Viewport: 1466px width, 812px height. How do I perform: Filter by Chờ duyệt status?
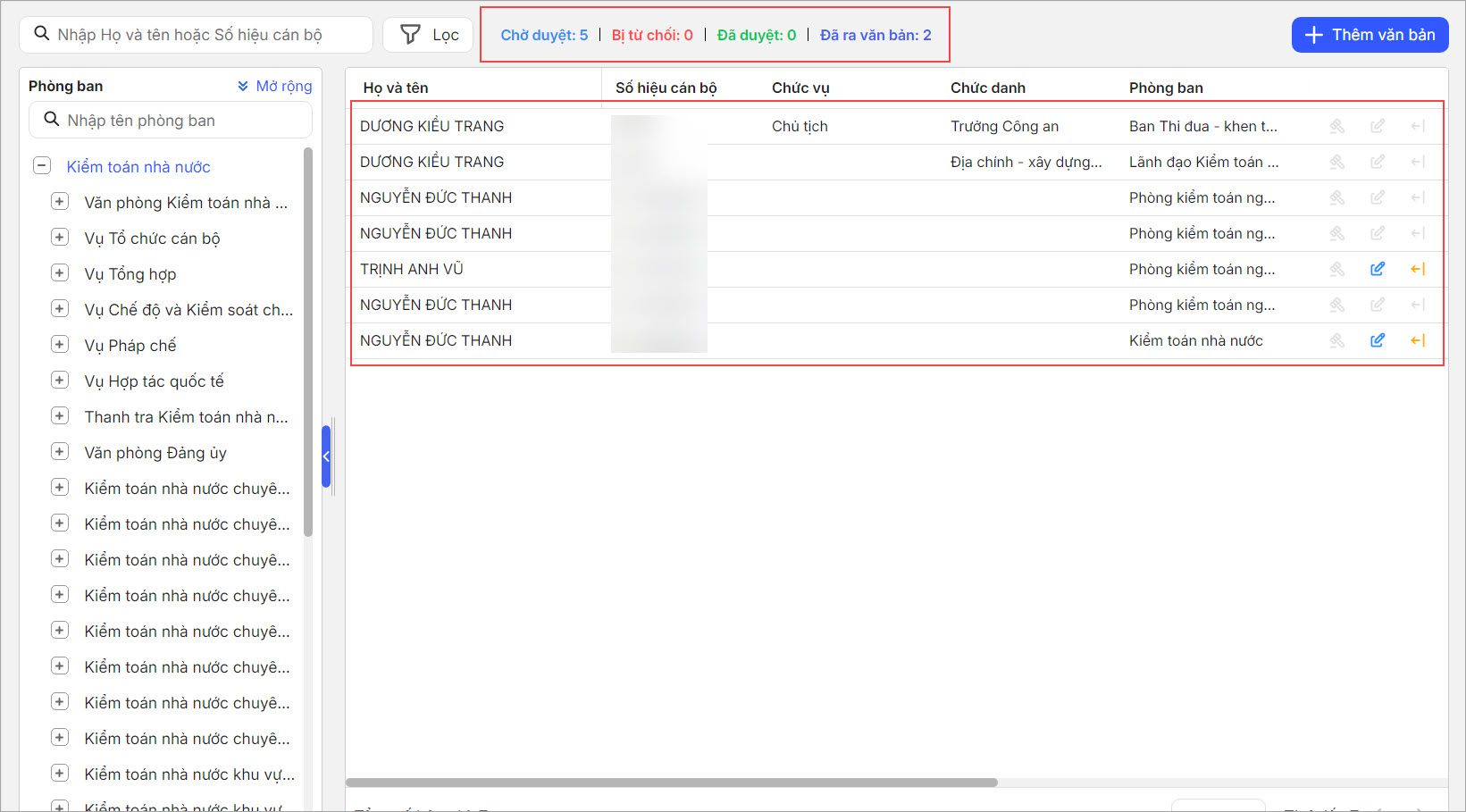click(544, 35)
